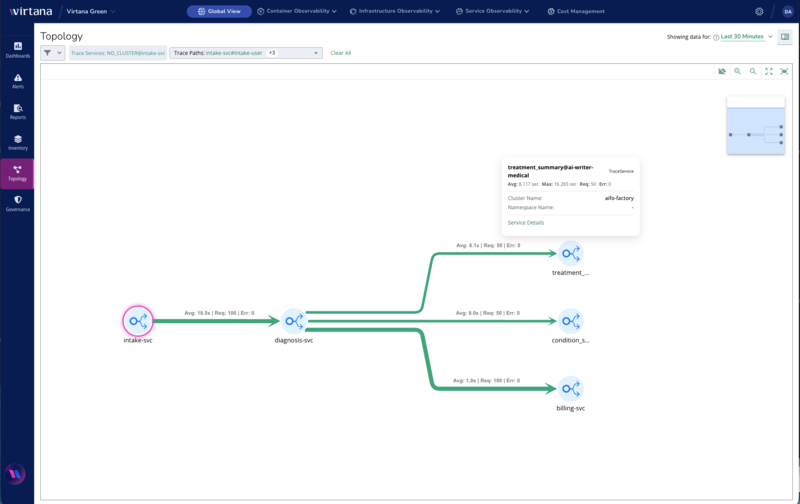Open the Dashboards sidebar section

17,50
